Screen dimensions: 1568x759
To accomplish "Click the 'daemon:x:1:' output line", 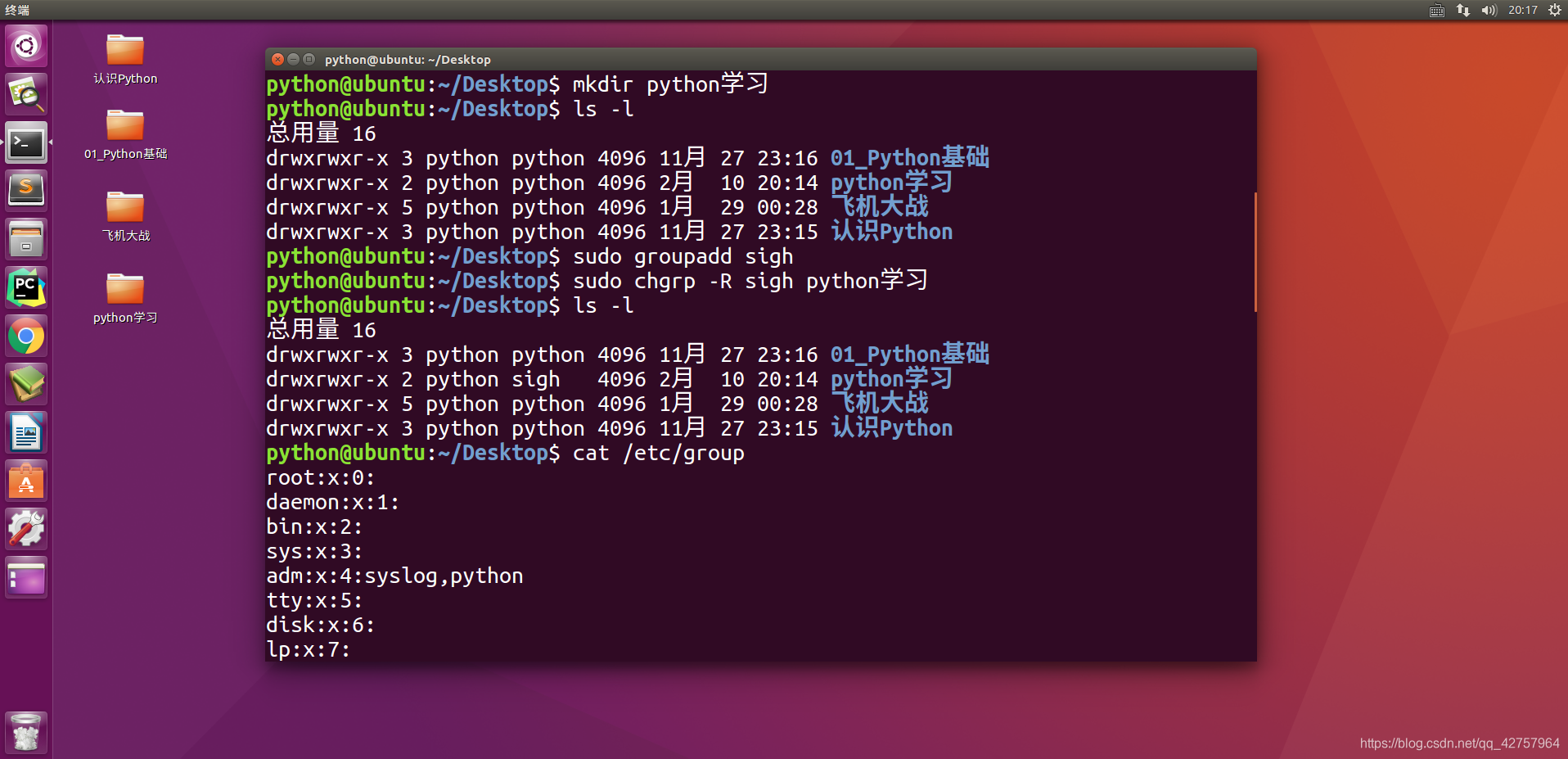I will [x=333, y=502].
